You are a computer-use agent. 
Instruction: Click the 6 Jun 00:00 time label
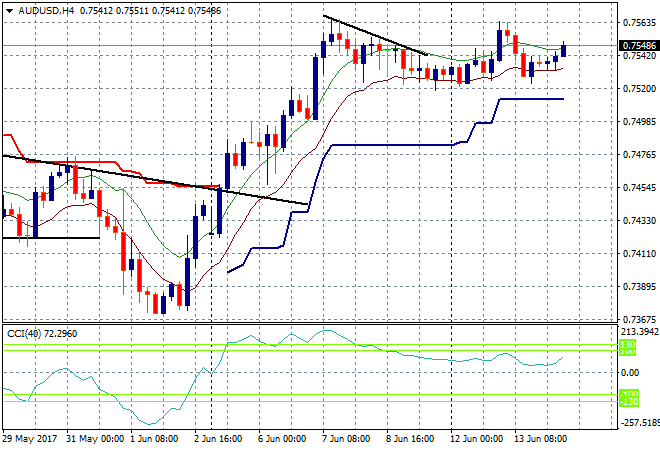tap(282, 439)
